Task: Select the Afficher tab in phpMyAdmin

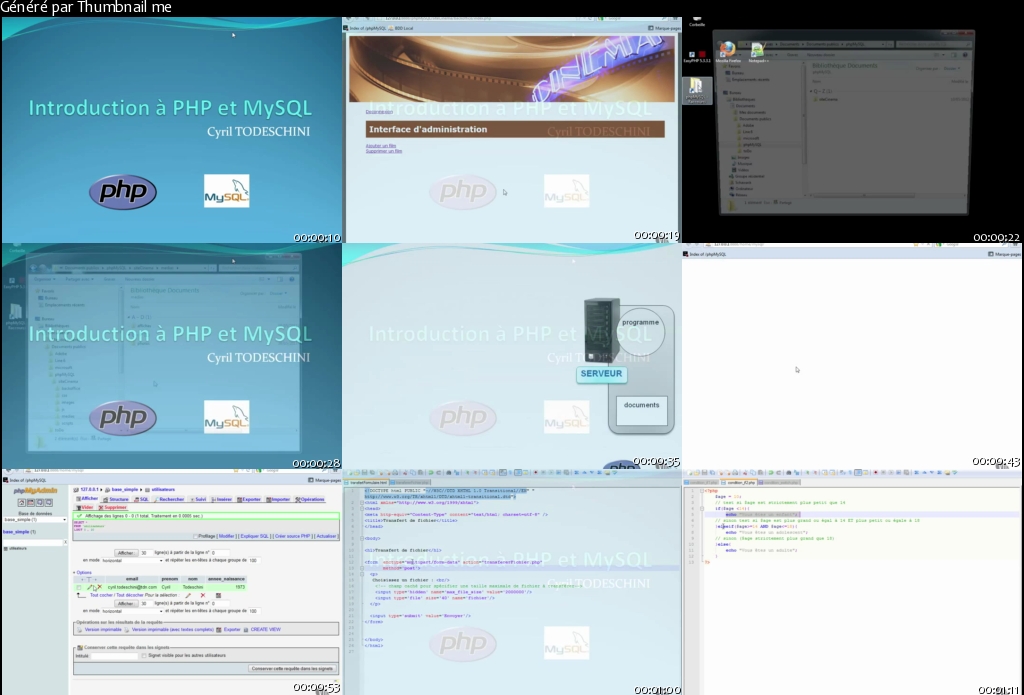Action: (x=88, y=498)
